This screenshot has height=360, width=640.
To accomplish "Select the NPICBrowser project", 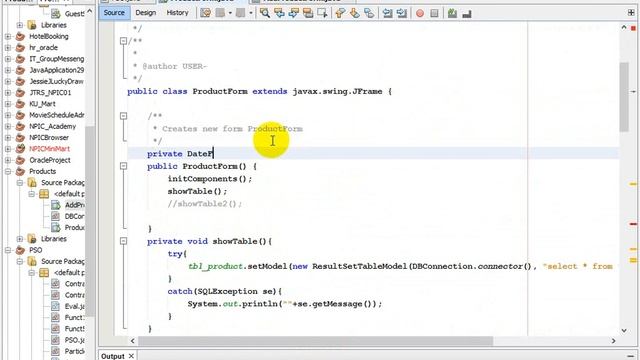I will [x=49, y=138].
